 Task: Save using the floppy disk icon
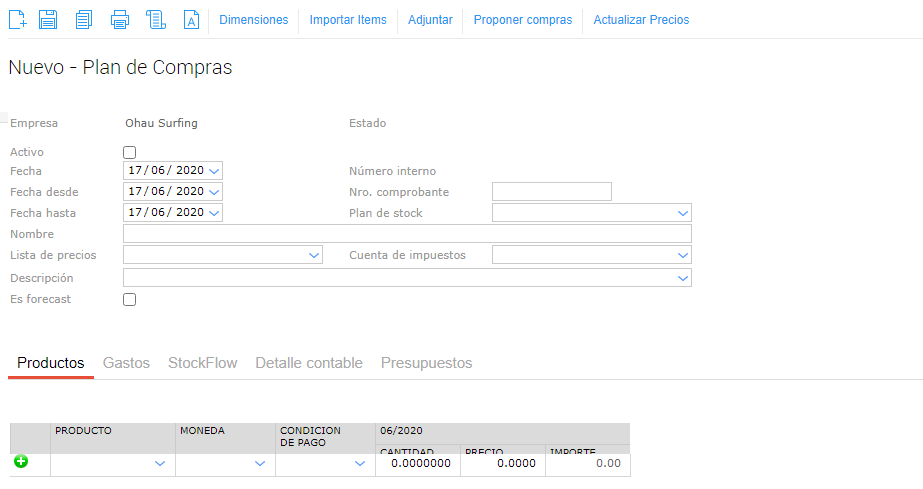pyautogui.click(x=48, y=20)
